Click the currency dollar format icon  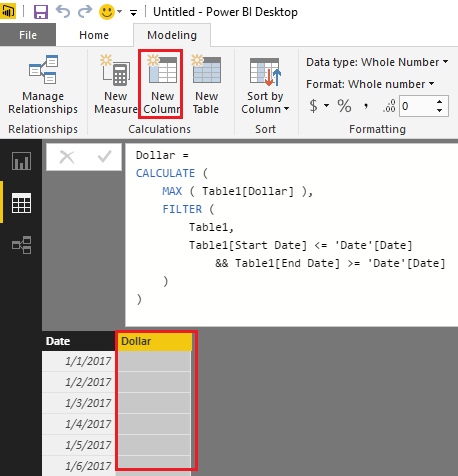pyautogui.click(x=313, y=106)
